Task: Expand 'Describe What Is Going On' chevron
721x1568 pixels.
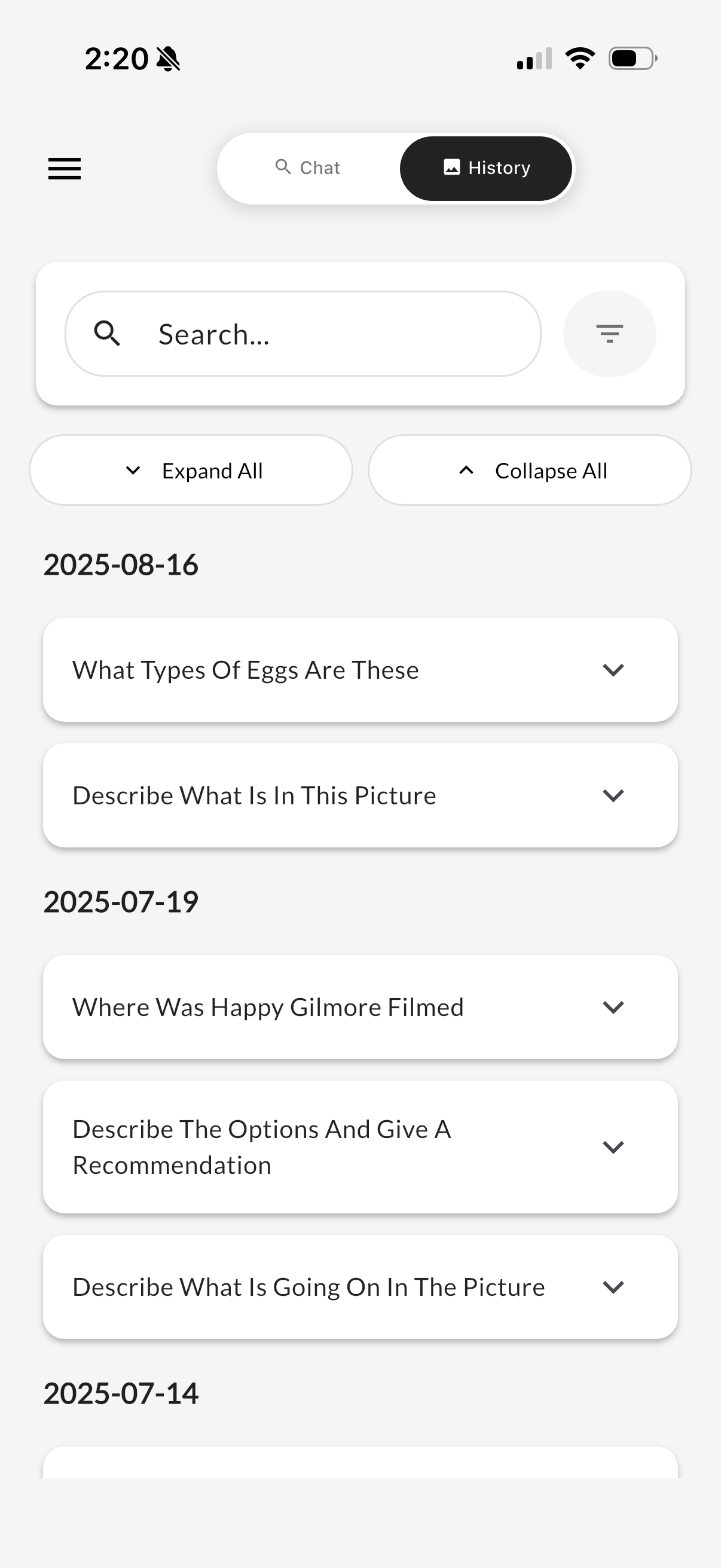Action: coord(613,1288)
